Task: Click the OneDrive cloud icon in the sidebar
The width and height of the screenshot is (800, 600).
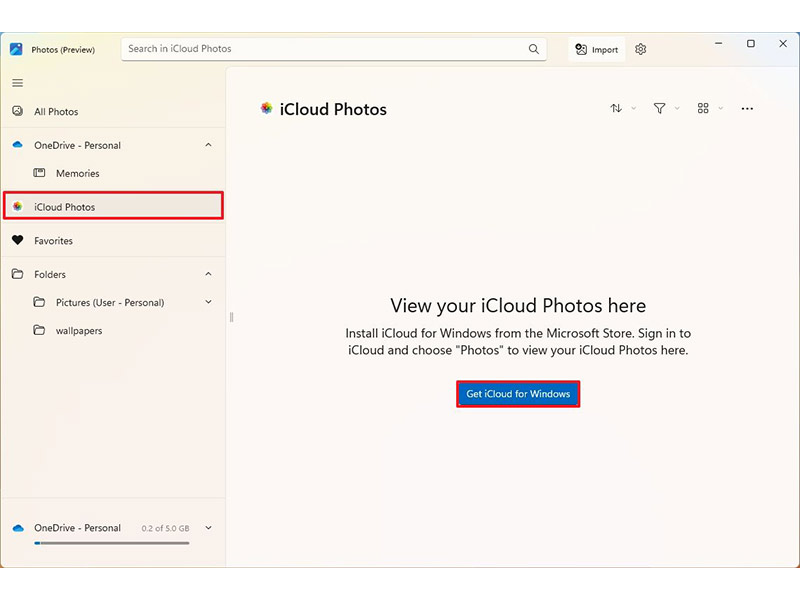Action: (18, 145)
